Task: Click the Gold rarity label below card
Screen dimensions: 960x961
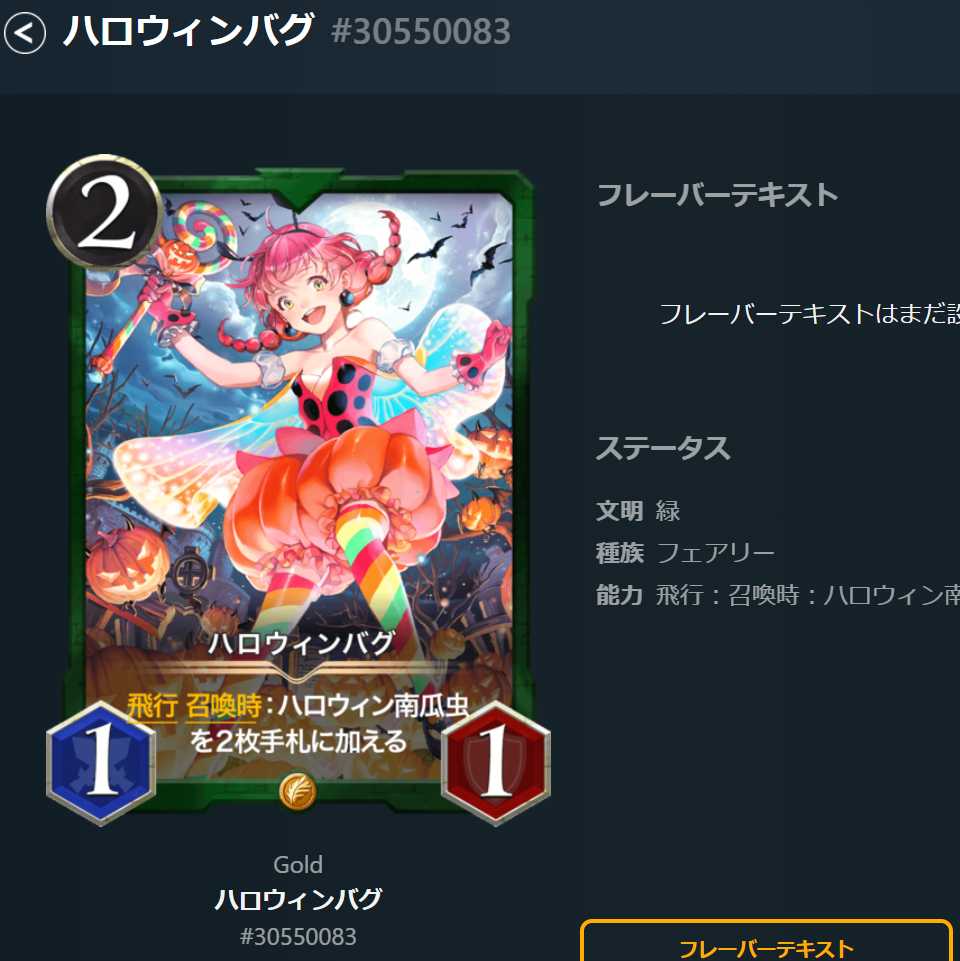Action: 298,865
